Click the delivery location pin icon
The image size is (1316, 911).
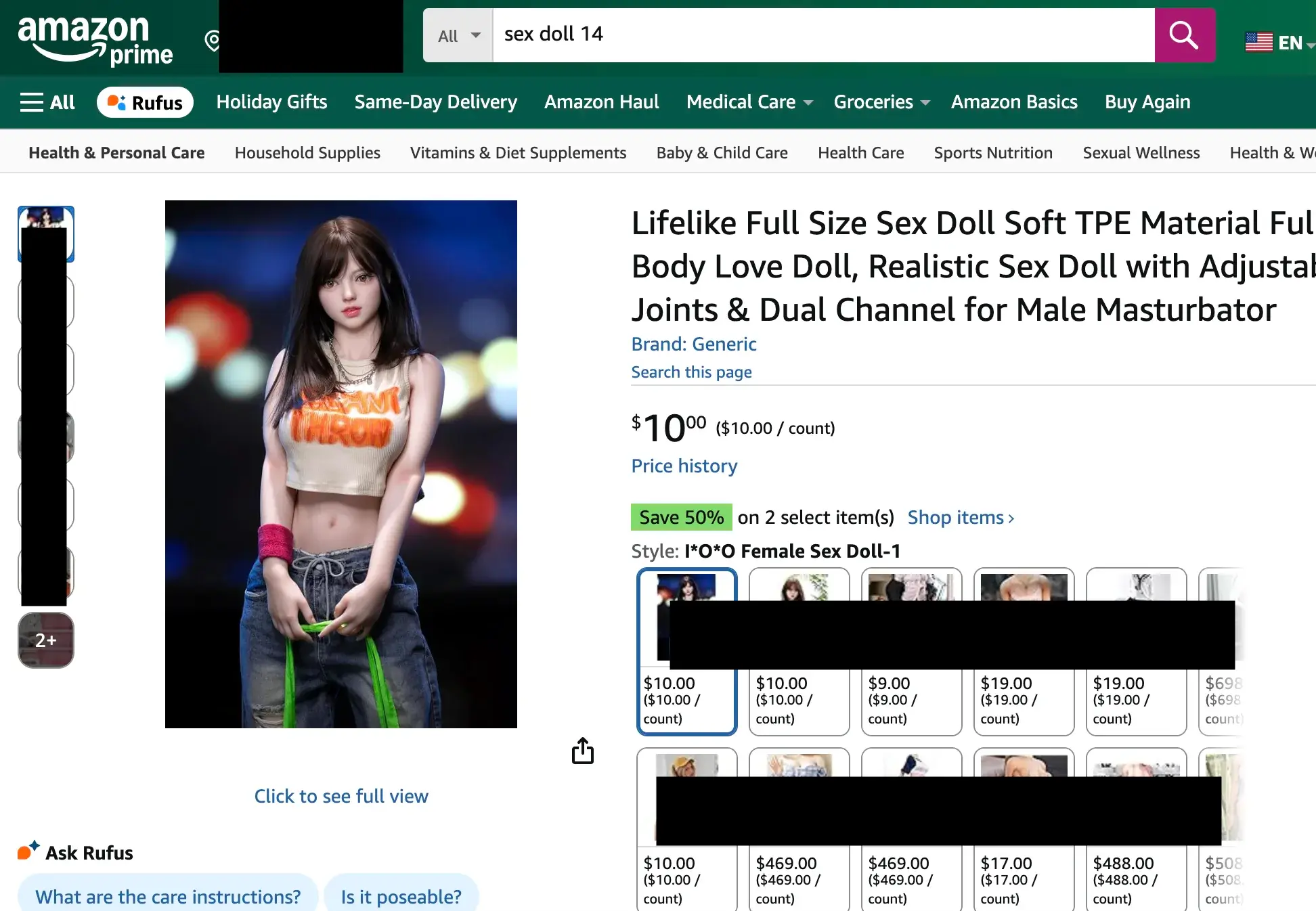click(212, 41)
